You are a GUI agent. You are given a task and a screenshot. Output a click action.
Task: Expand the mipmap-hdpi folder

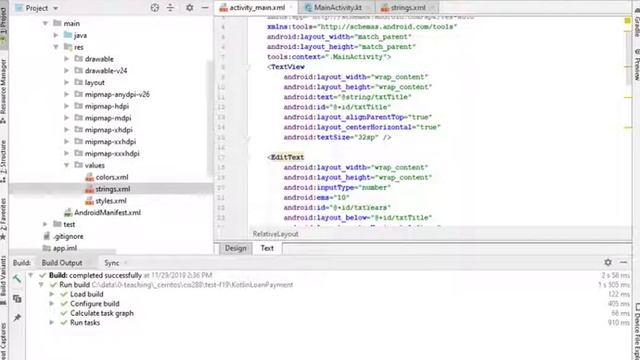click(x=67, y=107)
